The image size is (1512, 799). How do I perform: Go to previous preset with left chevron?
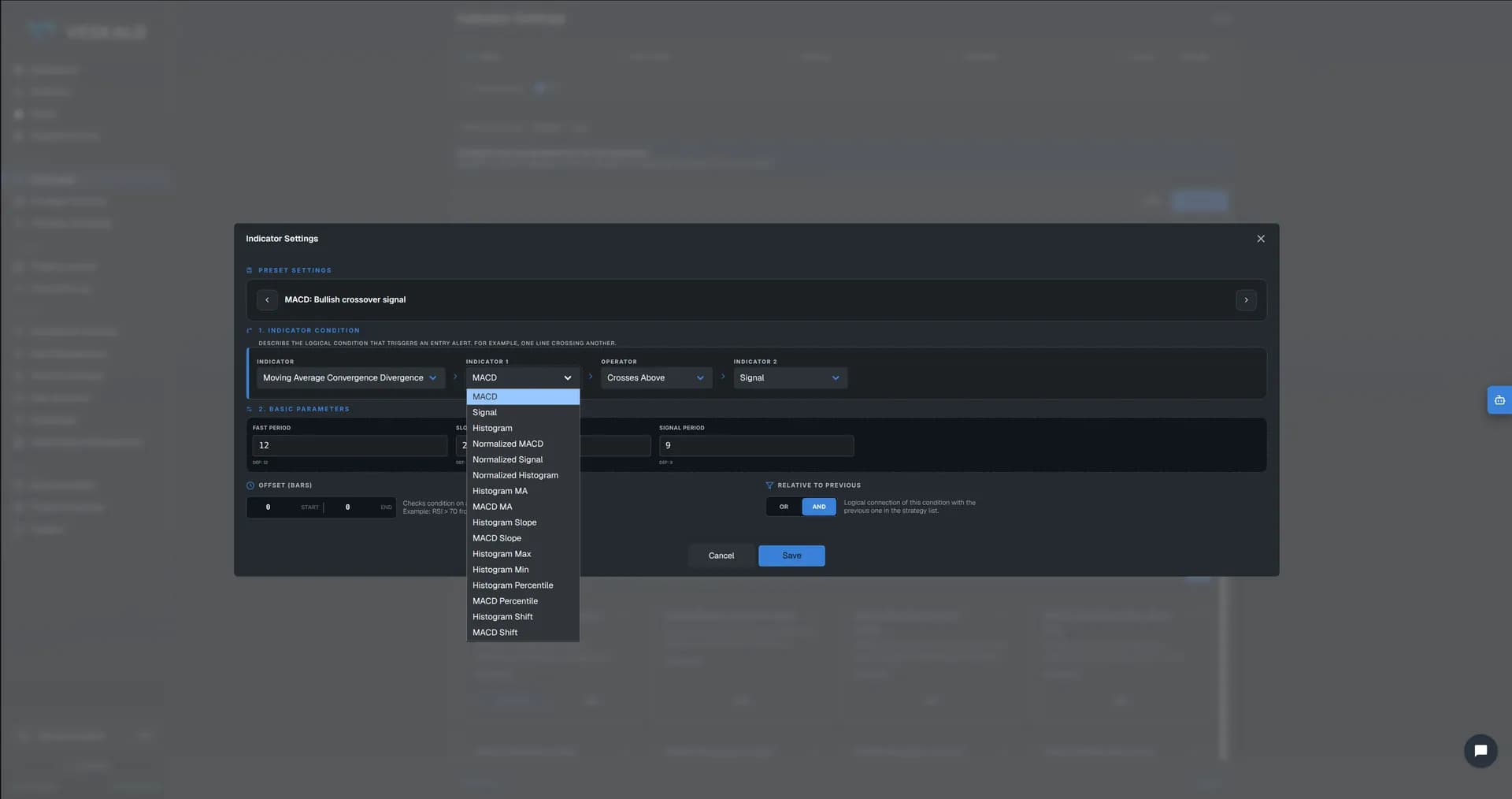click(x=267, y=300)
